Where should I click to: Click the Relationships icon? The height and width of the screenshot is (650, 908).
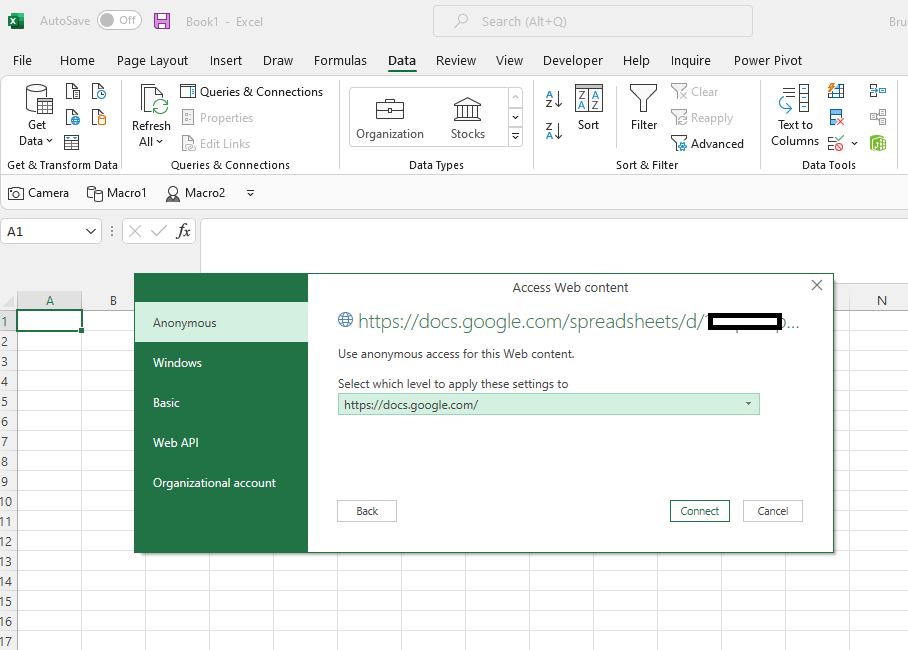[x=878, y=117]
